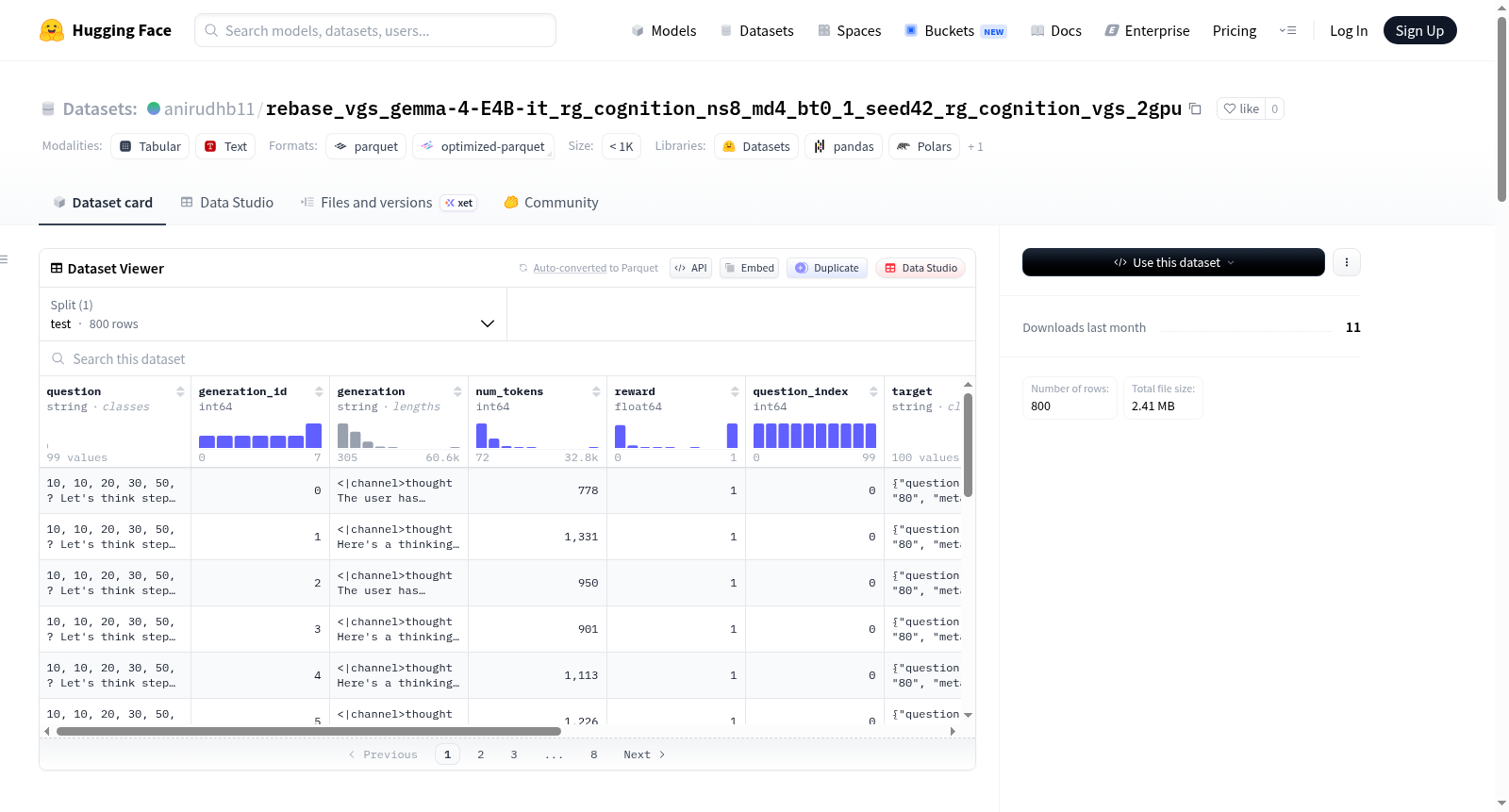Open the Spaces navigation item
The height and width of the screenshot is (812, 1509).
[x=849, y=30]
